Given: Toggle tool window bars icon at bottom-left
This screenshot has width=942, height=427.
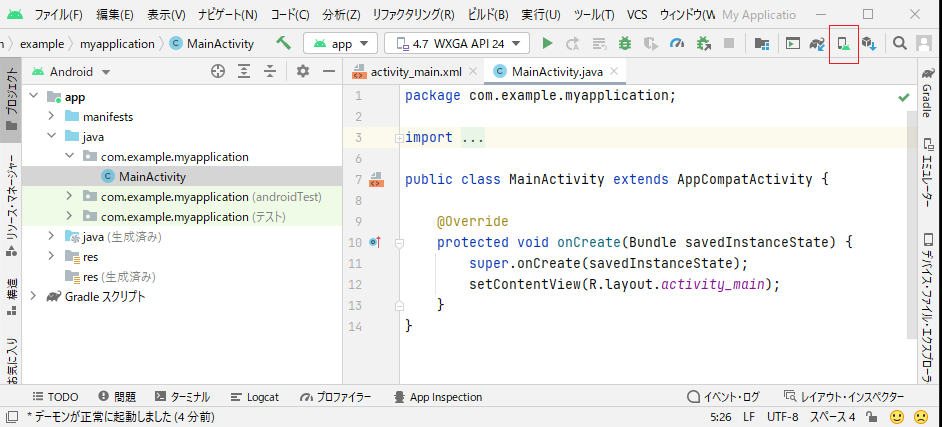Looking at the screenshot, I should point(11,416).
